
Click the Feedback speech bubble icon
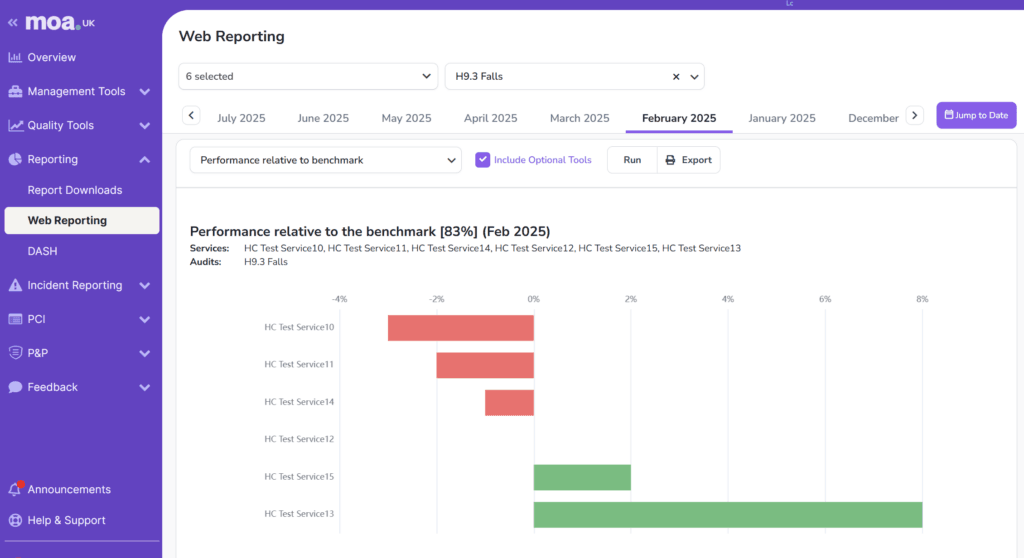coord(15,387)
